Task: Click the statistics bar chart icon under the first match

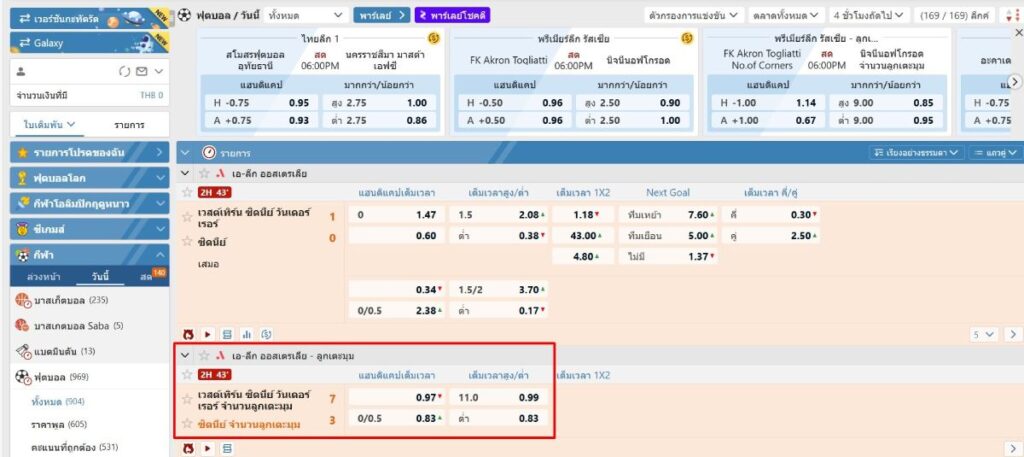Action: pos(247,334)
